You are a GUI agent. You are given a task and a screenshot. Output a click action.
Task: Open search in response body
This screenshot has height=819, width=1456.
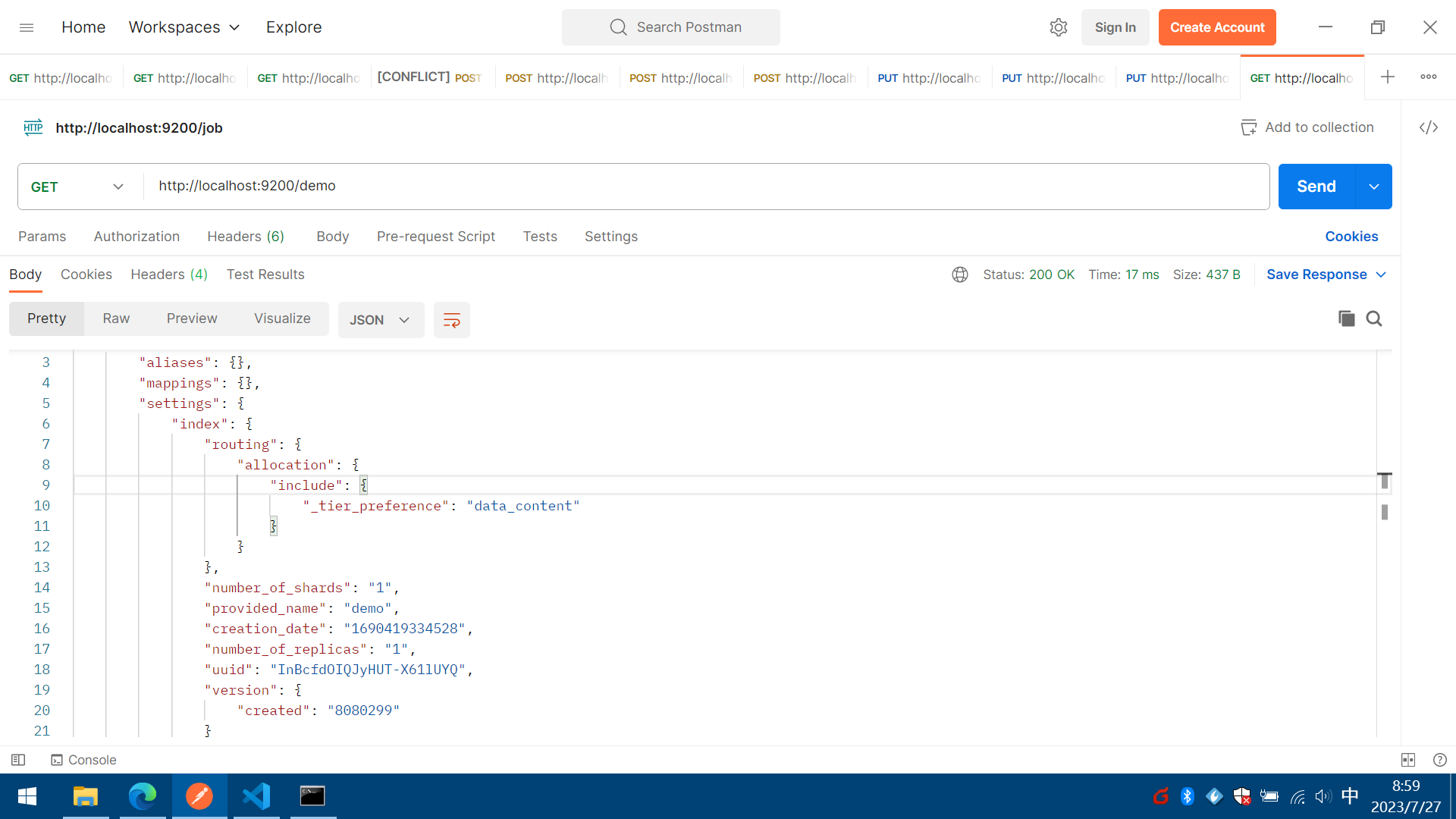point(1374,318)
